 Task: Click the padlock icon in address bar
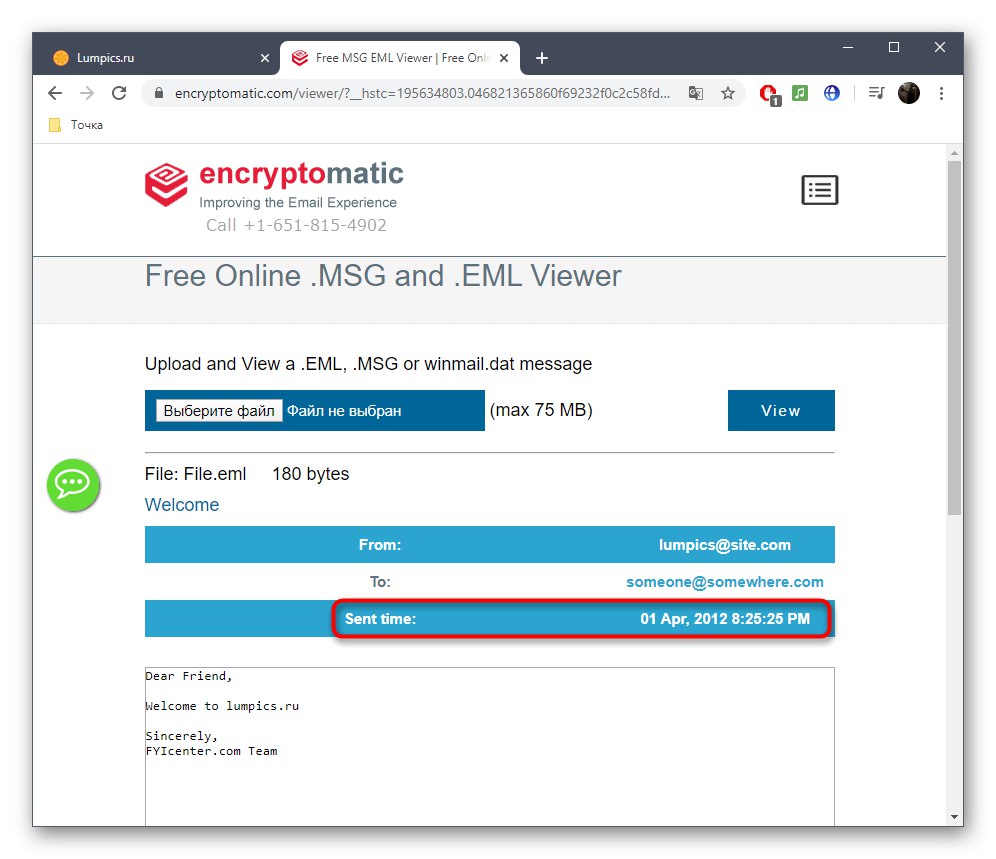click(158, 93)
